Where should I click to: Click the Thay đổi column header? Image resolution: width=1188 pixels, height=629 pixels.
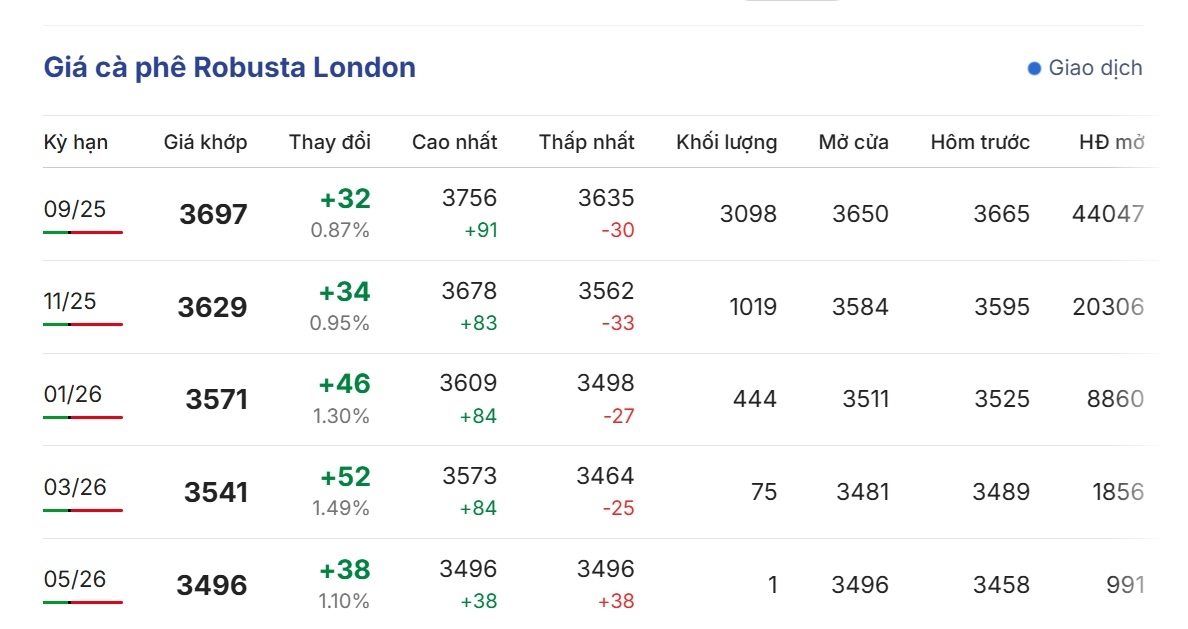coord(330,142)
